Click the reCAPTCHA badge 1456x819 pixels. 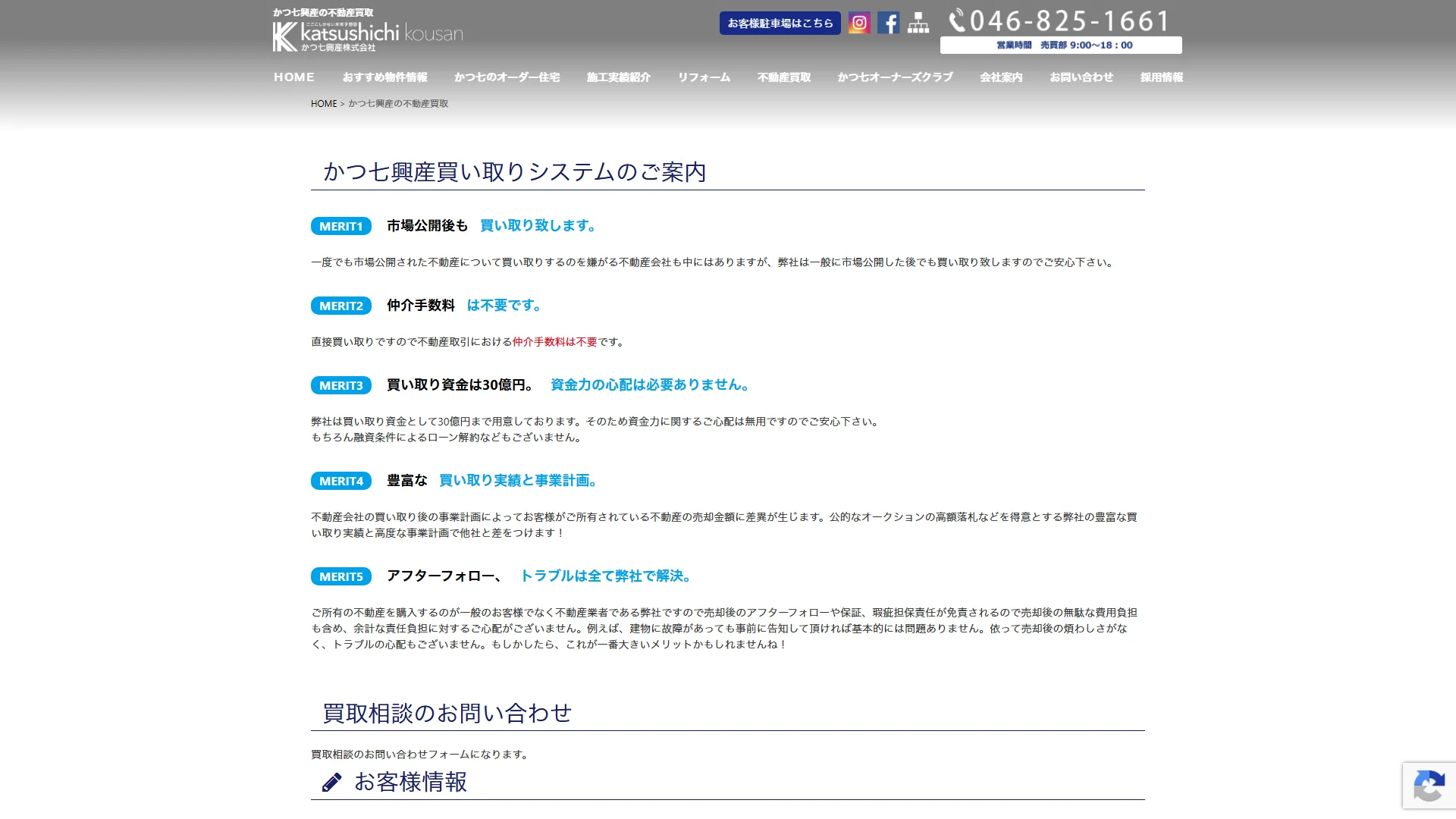[x=1429, y=787]
